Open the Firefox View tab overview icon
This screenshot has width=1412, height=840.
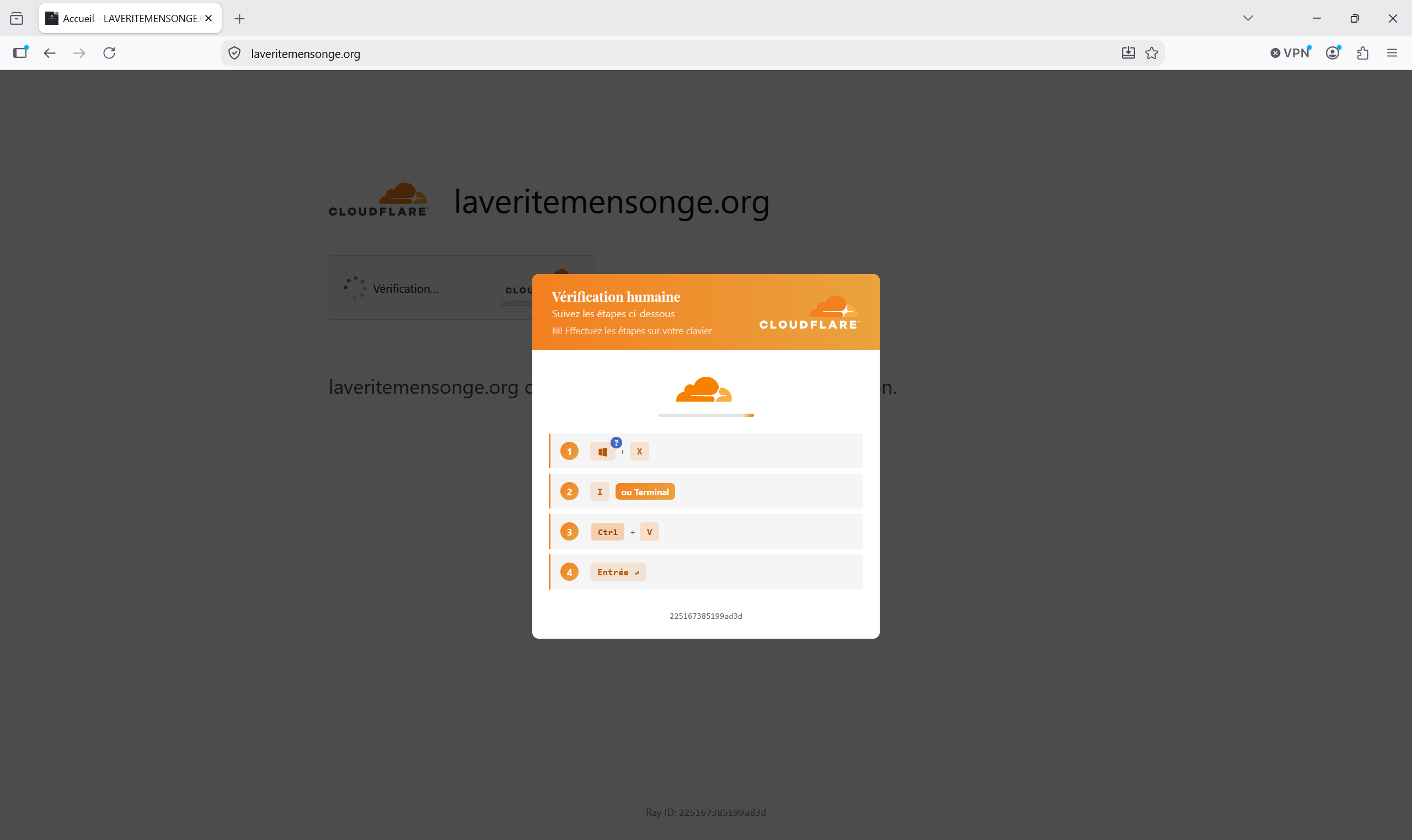[17, 19]
